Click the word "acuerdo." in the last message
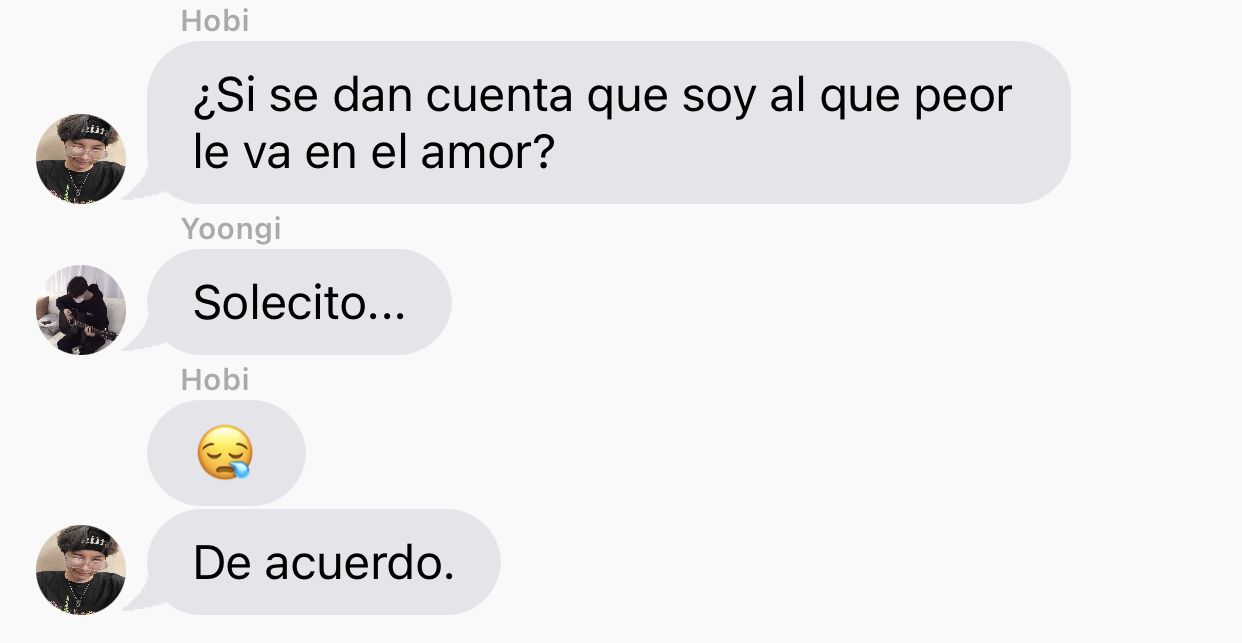 click(360, 564)
